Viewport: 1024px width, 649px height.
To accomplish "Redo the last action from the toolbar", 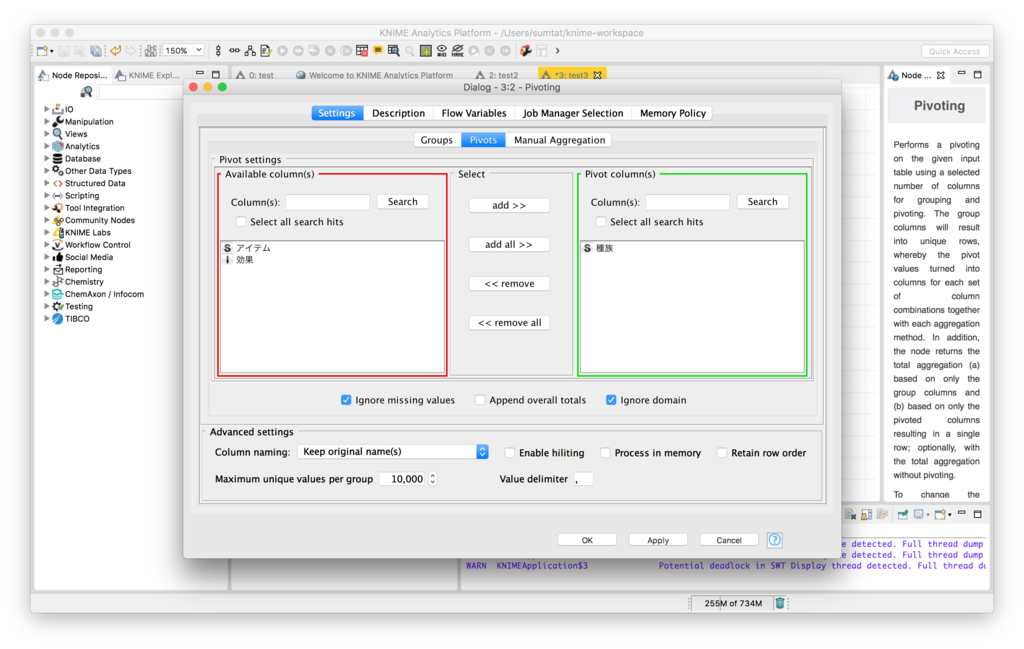I will click(130, 49).
